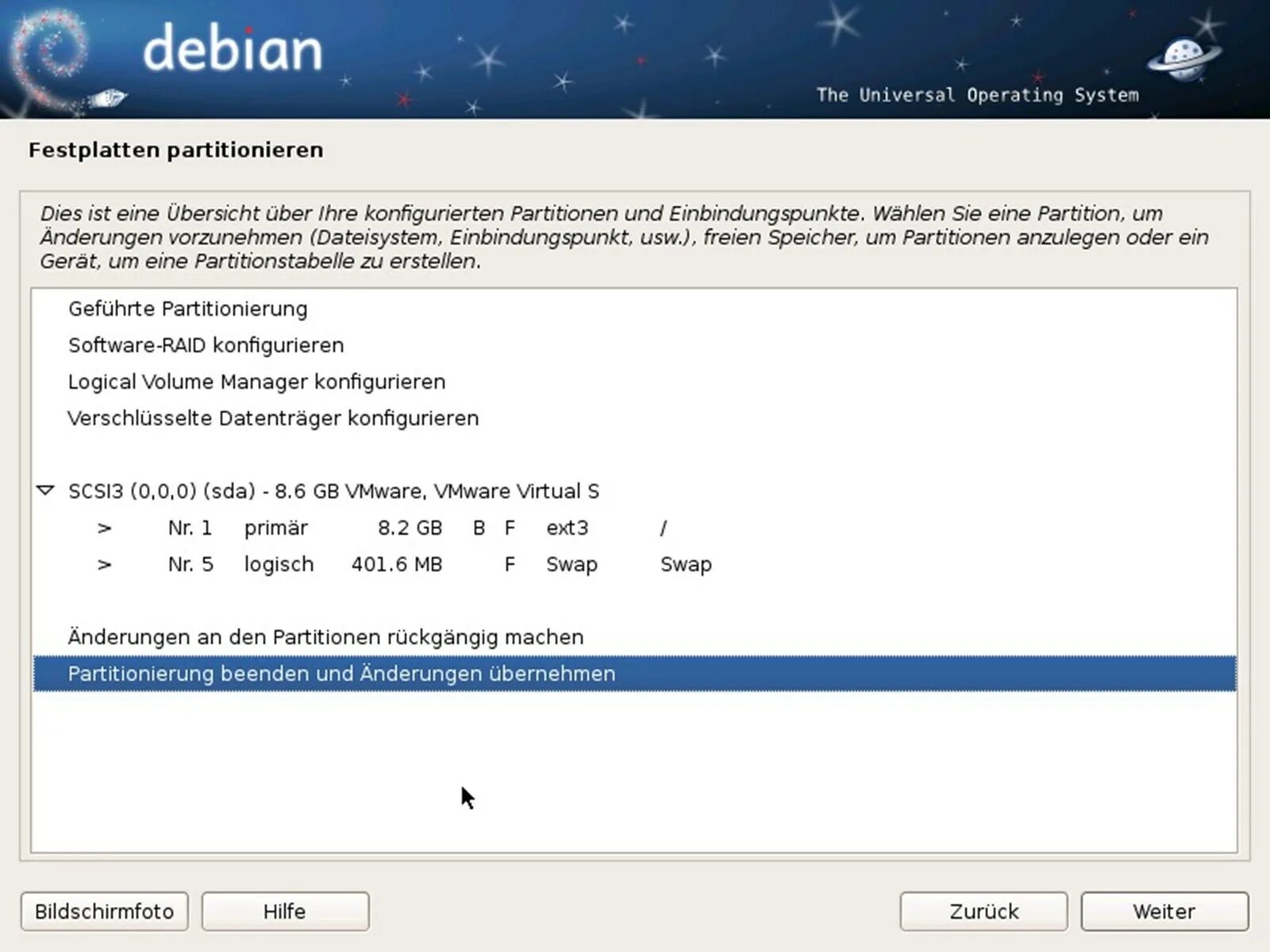Collapse the SCSI3 sda disk entry
1270x952 pixels.
pos(45,491)
